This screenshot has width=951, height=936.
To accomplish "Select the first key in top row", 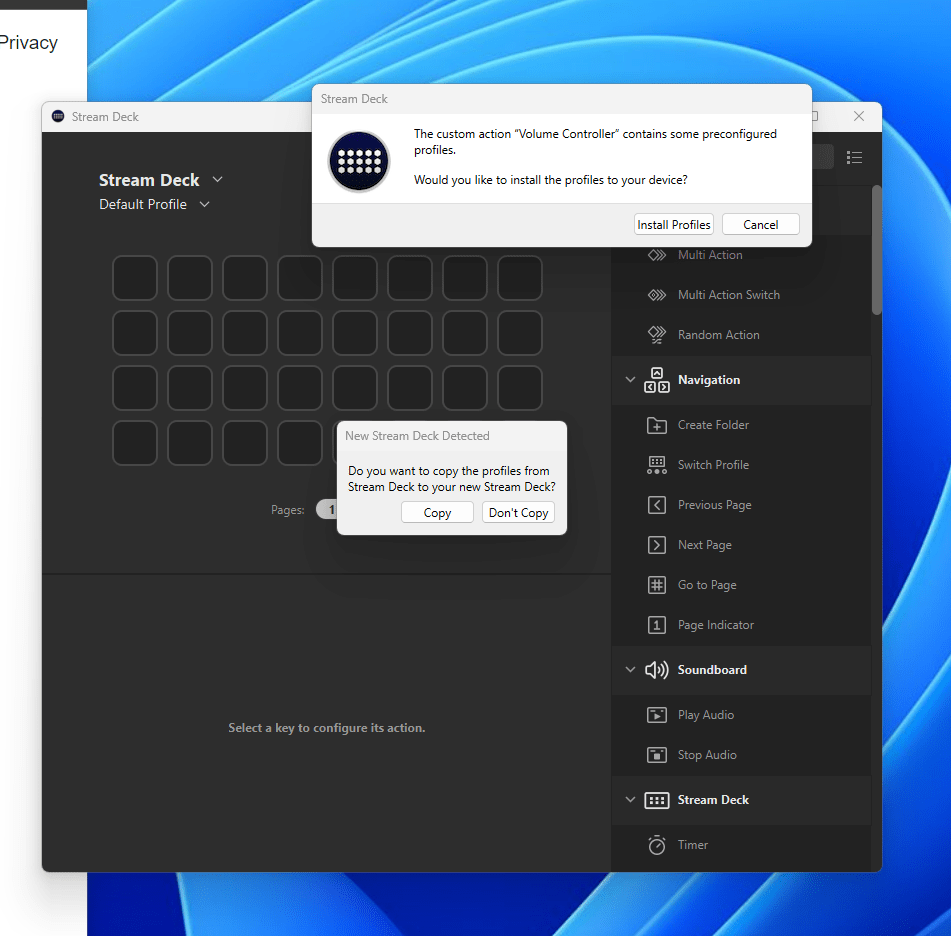I will pos(135,278).
